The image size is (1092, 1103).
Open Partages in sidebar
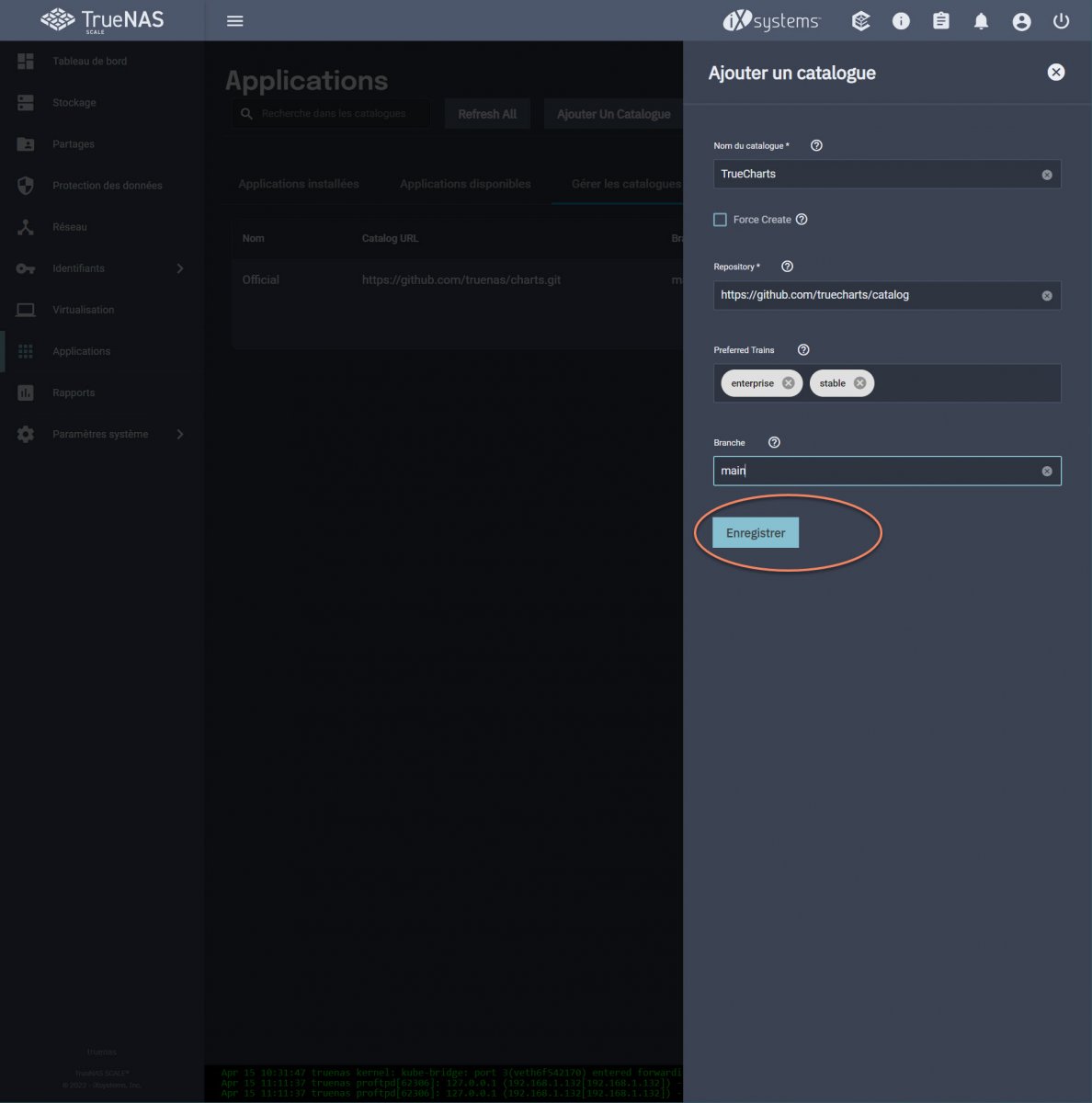(102, 144)
